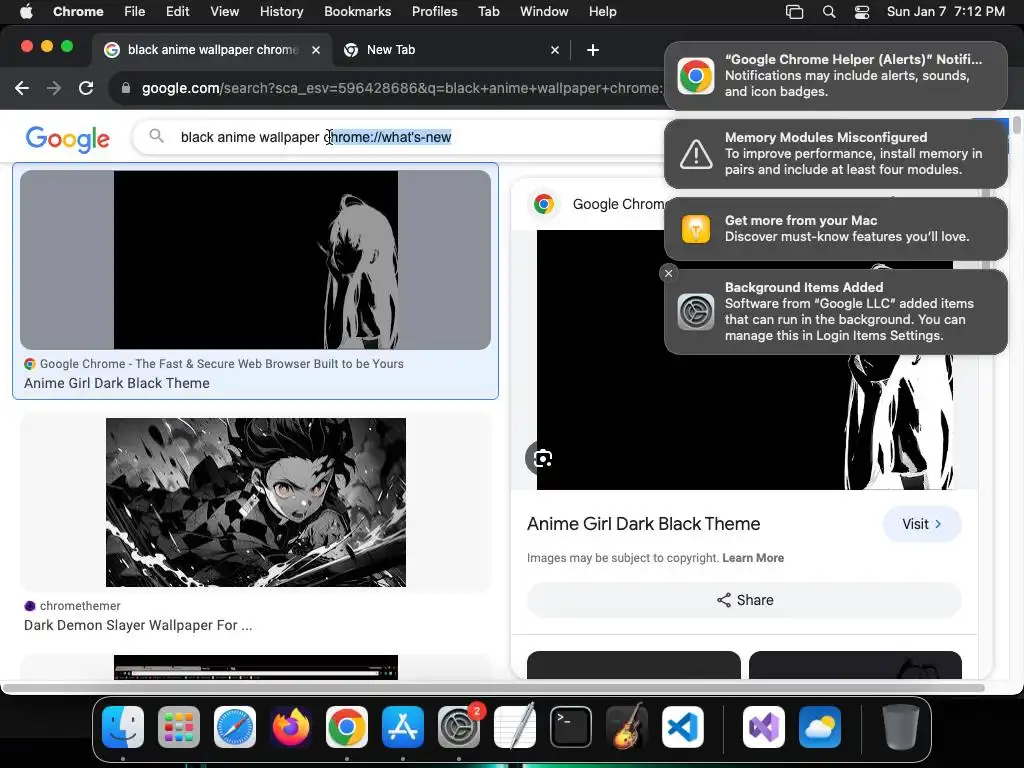
Task: Open the Window menu
Action: (x=544, y=12)
